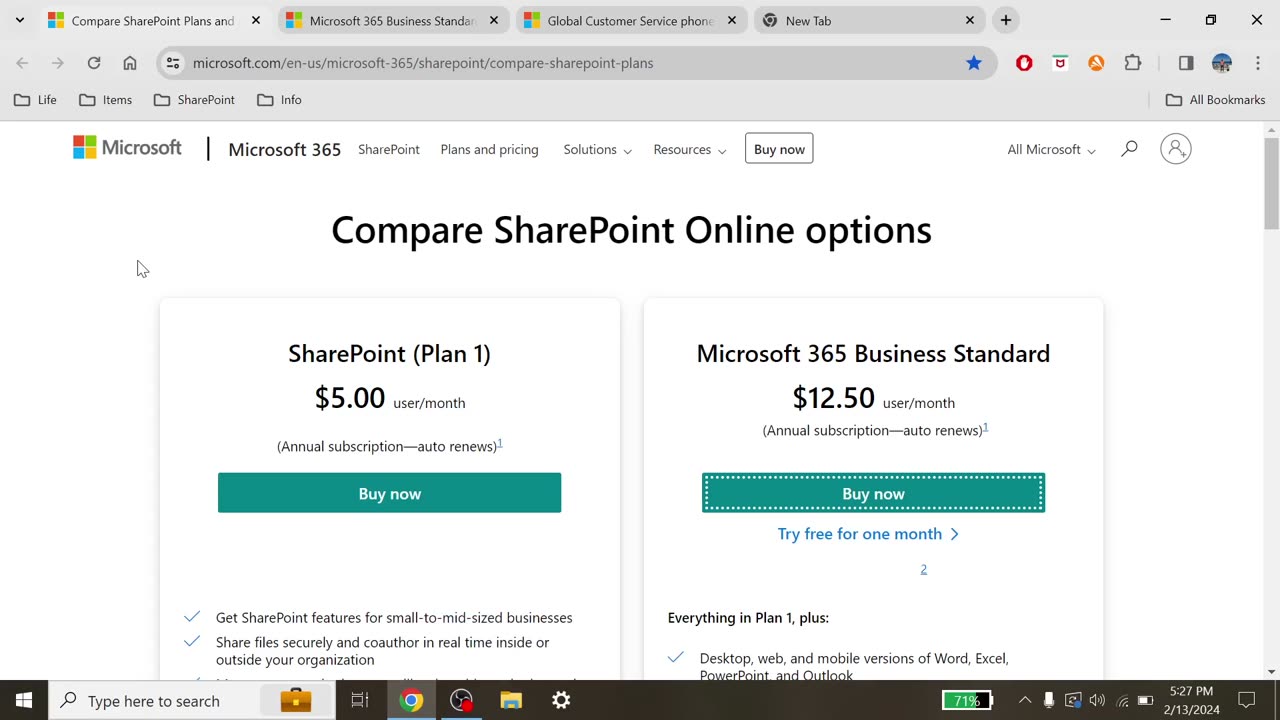Click the page vertical scrollbar
This screenshot has height=720, width=1280.
(x=1271, y=183)
